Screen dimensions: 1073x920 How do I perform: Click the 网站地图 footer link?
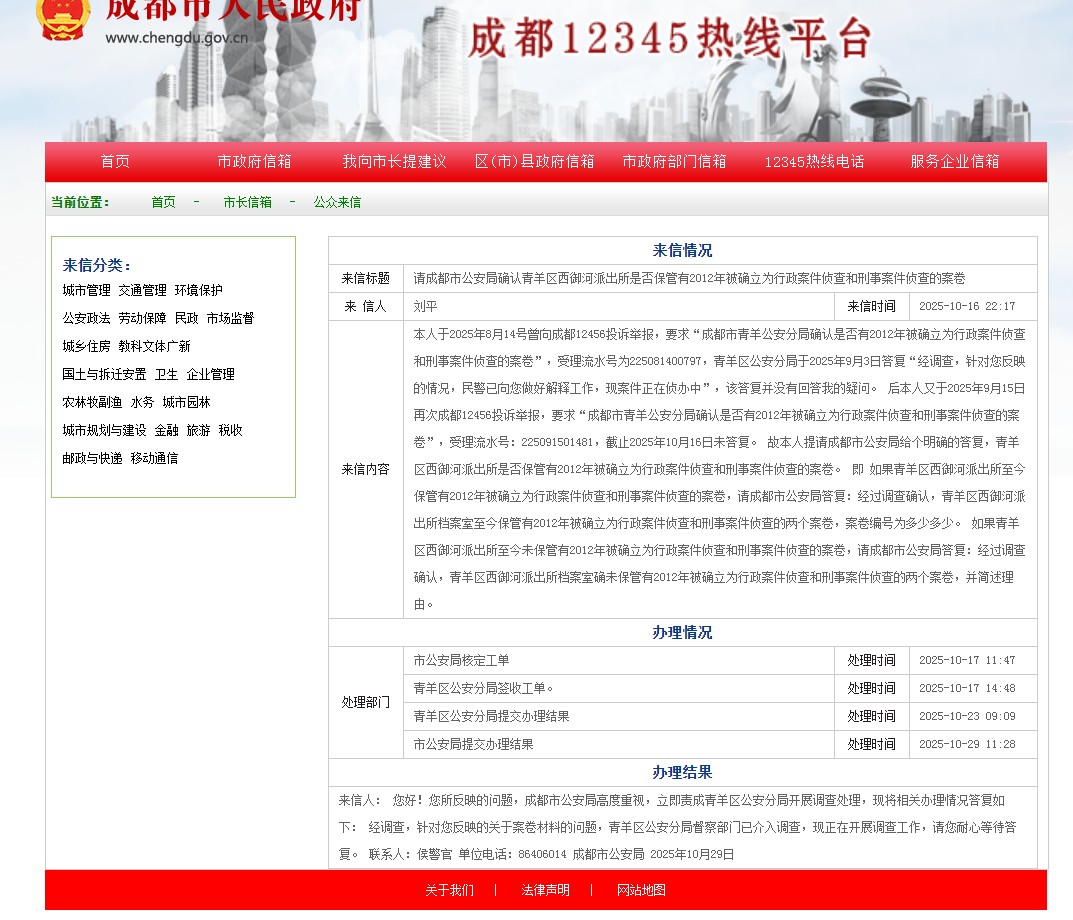(641, 890)
